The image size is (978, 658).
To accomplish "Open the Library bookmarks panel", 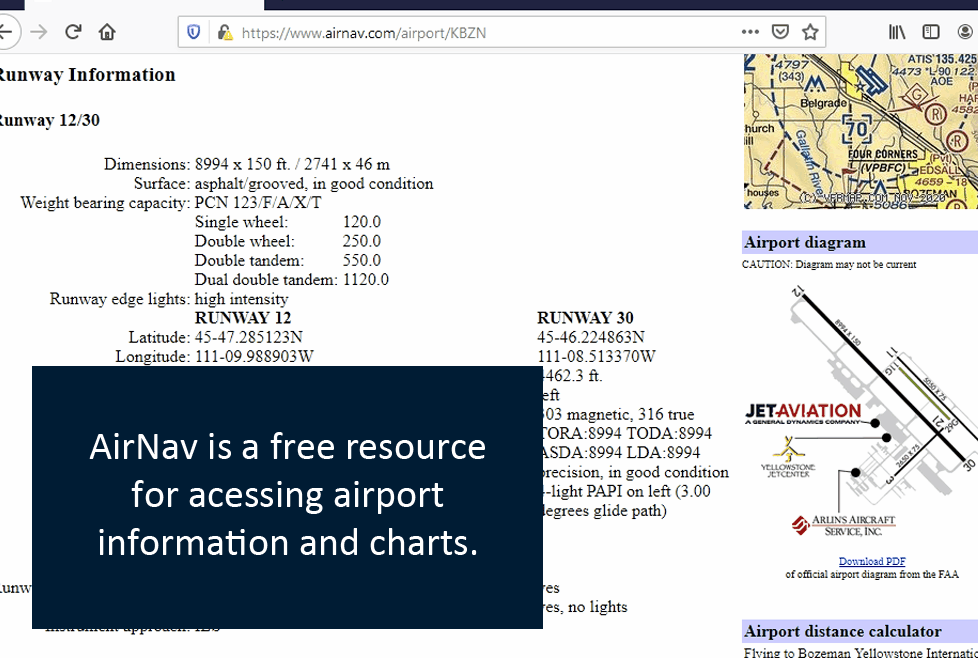I will click(897, 32).
